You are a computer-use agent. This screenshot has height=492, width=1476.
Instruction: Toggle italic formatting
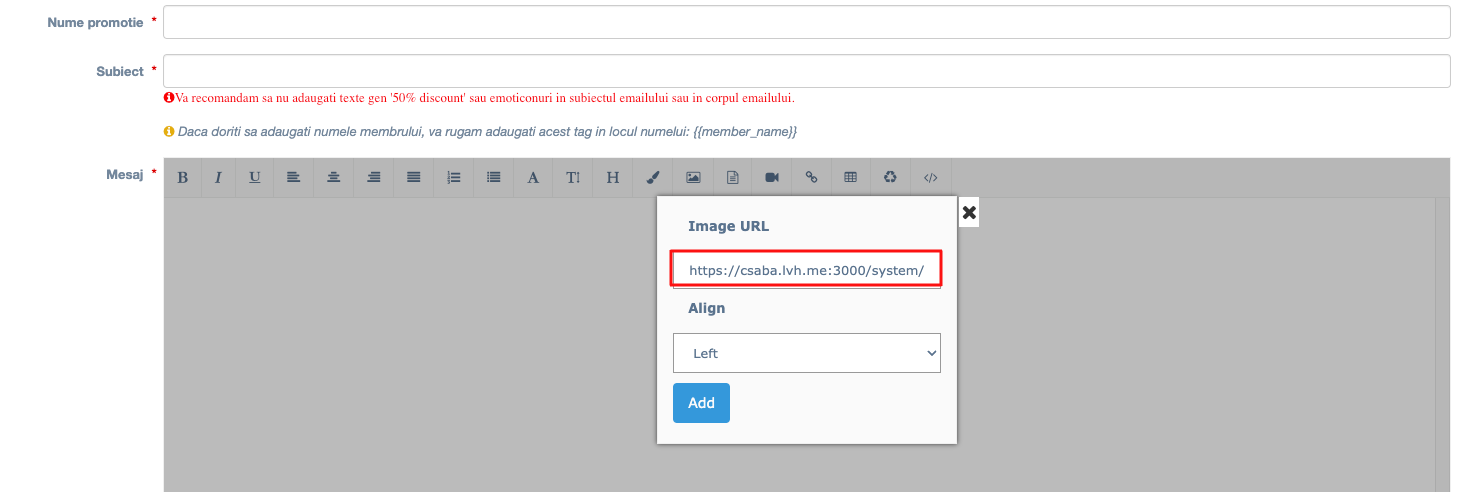(x=218, y=177)
